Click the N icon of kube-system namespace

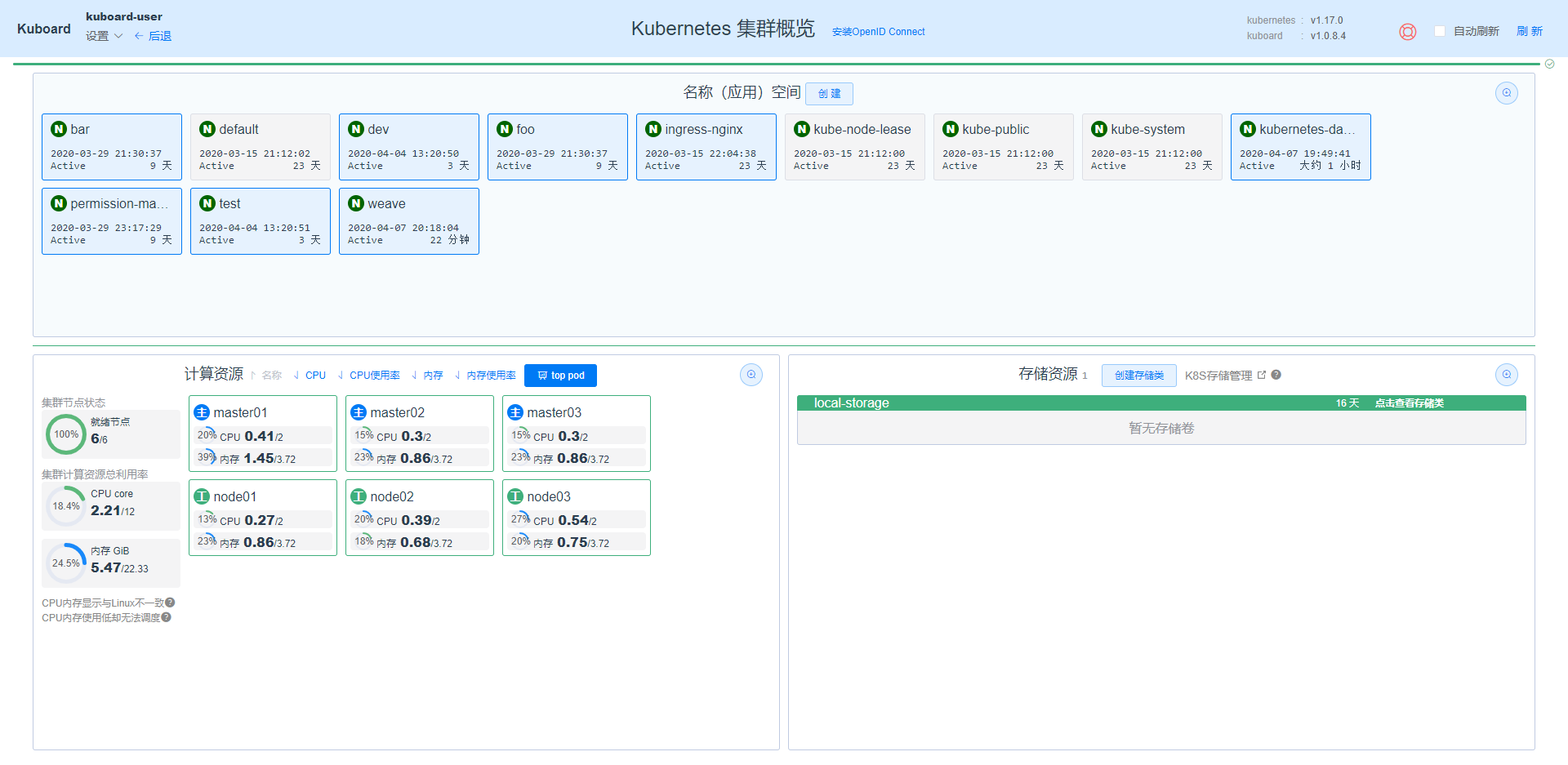pyautogui.click(x=1099, y=129)
